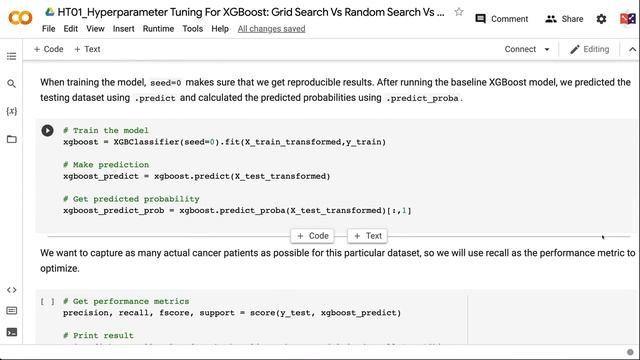The width and height of the screenshot is (640, 360).
Task: Click the xgboost_predict_prob code line
Action: click(237, 211)
